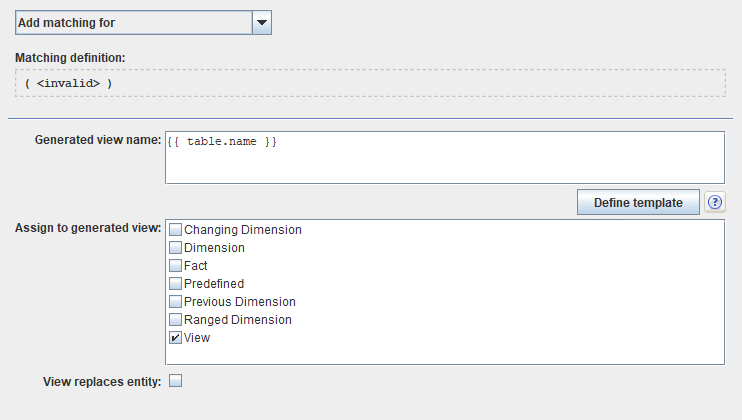Click the 'Assign to generated view:' label
Viewport: 742px width, 420px height.
coord(88,229)
